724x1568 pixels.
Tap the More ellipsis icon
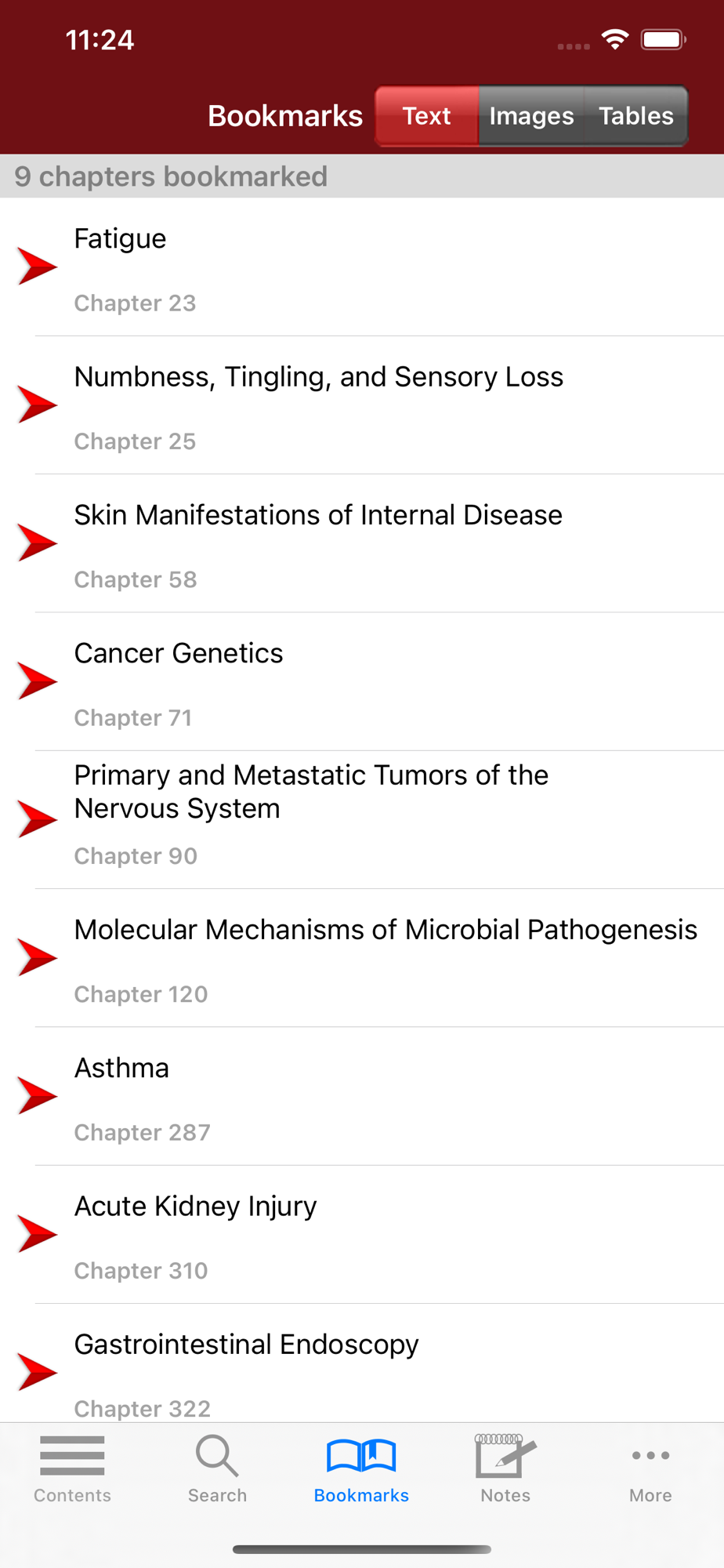[650, 1455]
